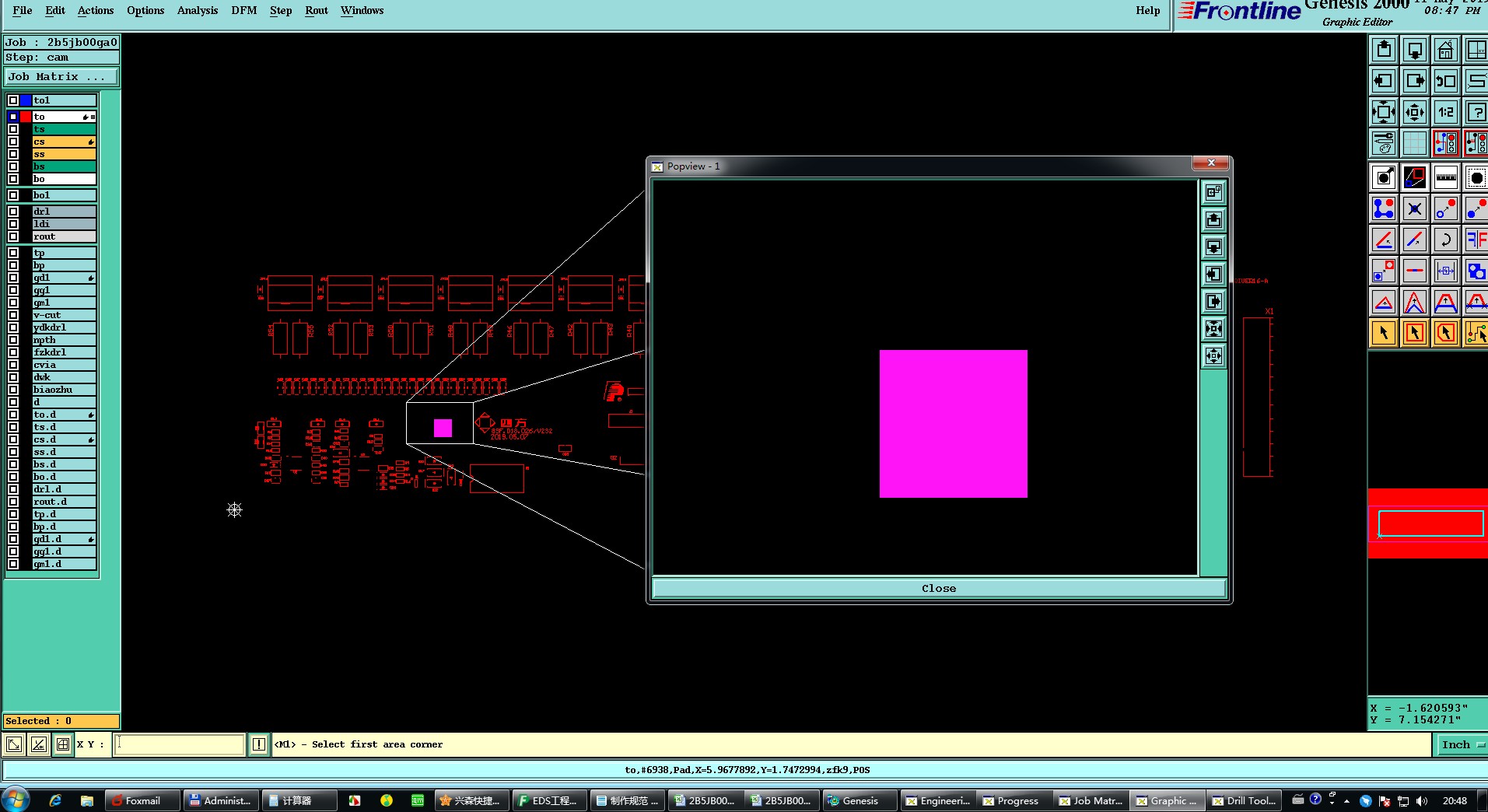The image size is (1488, 812).
Task: Click the red to layer color swatch
Action: pyautogui.click(x=26, y=117)
